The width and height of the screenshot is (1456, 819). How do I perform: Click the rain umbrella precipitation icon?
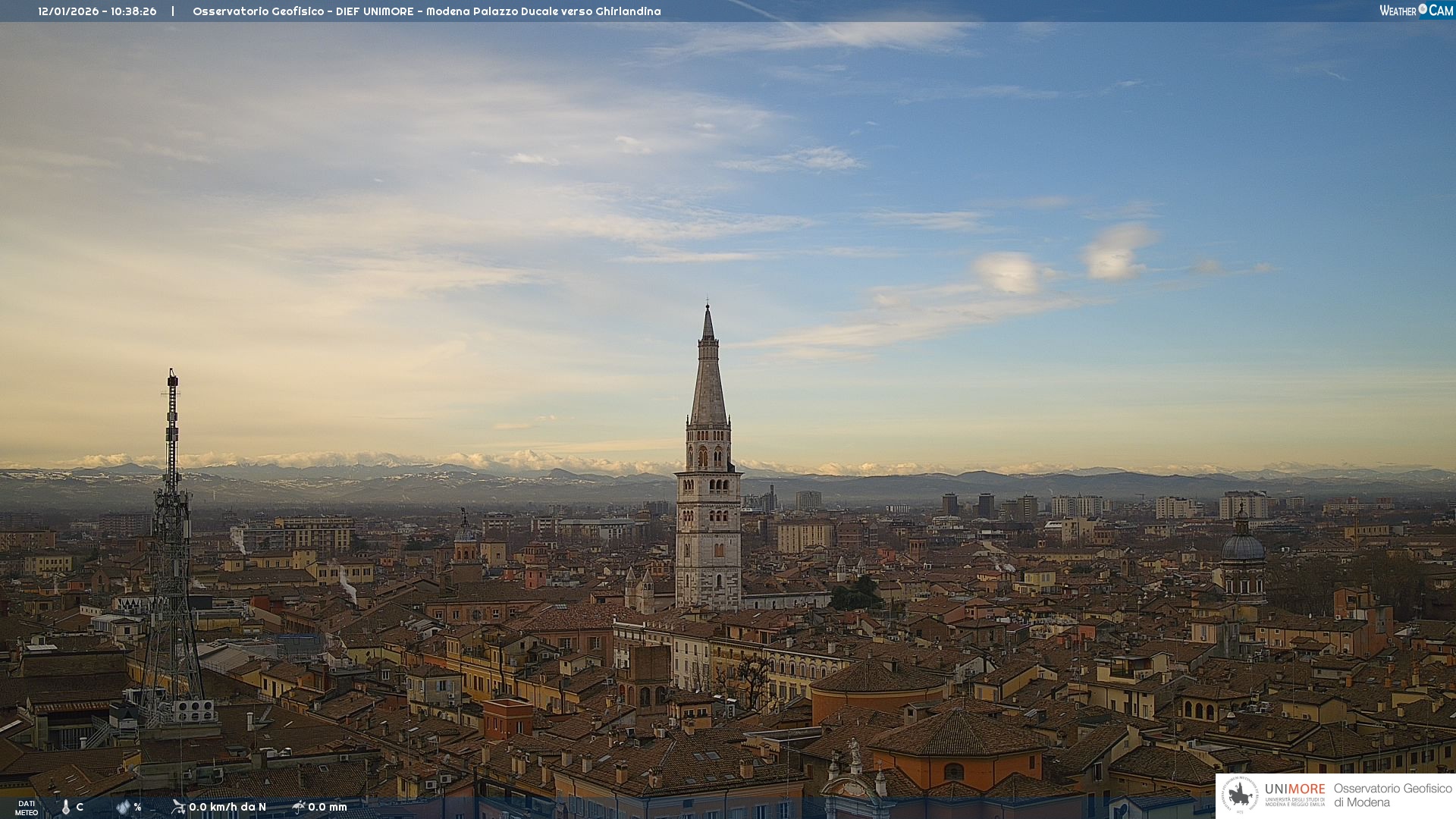[x=299, y=807]
